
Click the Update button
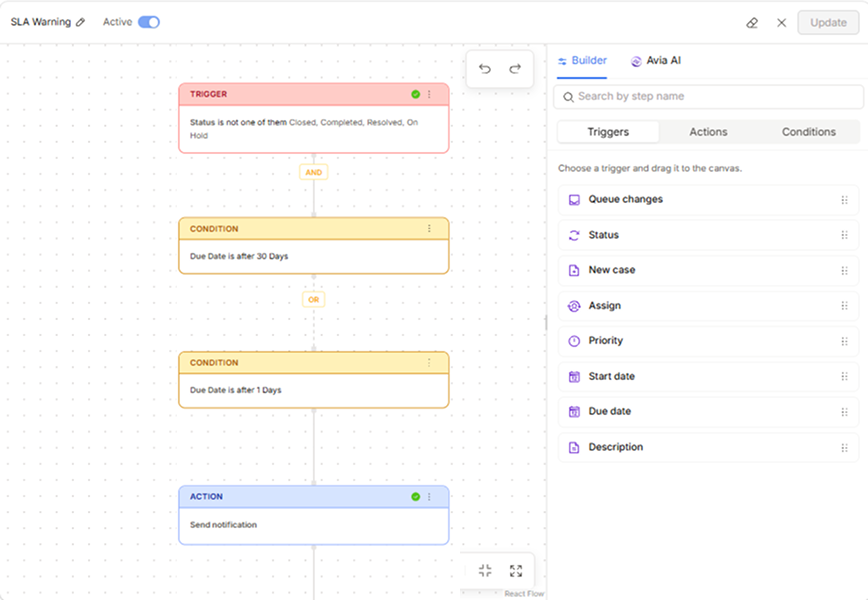828,23
